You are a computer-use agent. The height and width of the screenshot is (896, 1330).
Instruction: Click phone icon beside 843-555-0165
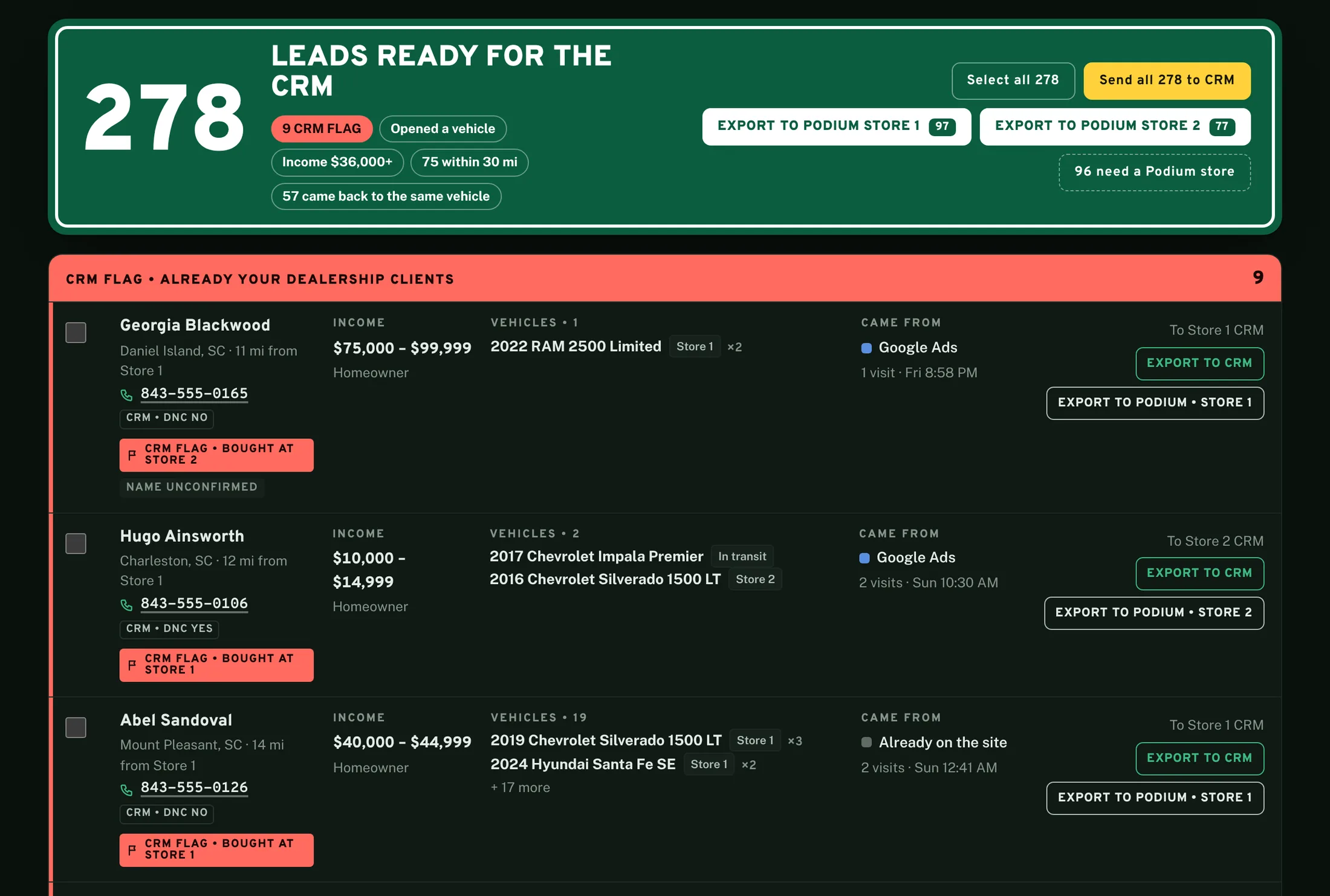[126, 395]
